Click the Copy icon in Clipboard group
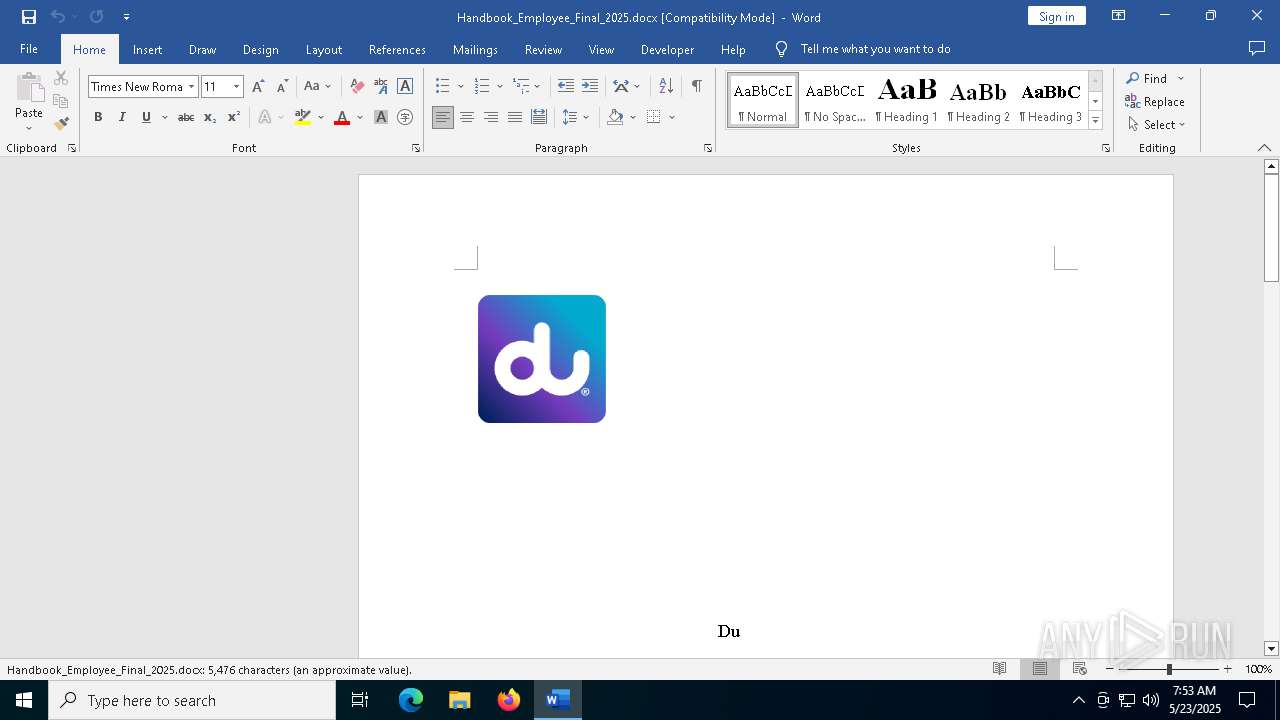The height and width of the screenshot is (720, 1280). [61, 101]
